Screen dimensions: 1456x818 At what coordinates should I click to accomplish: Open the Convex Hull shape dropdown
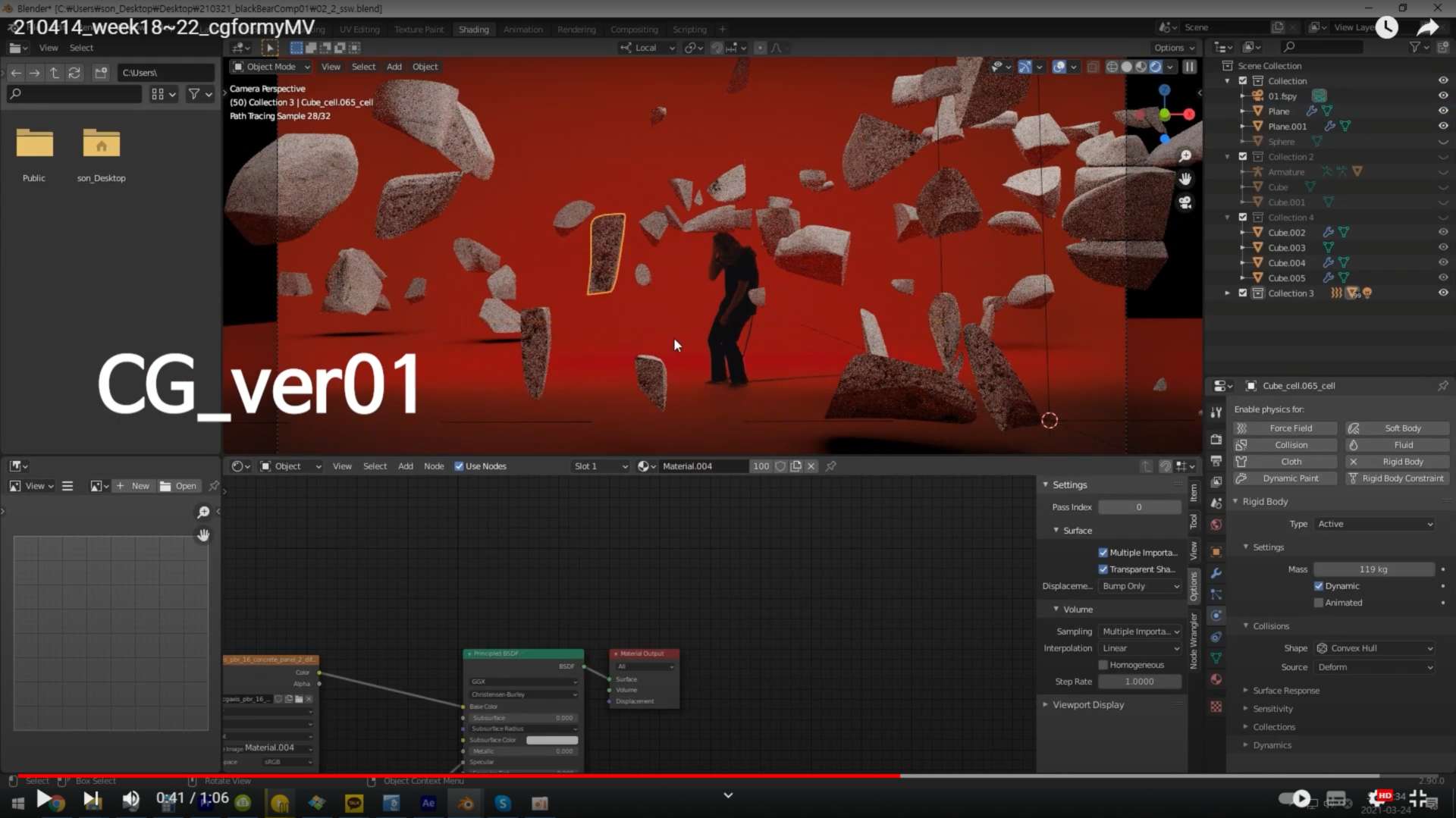1374,648
